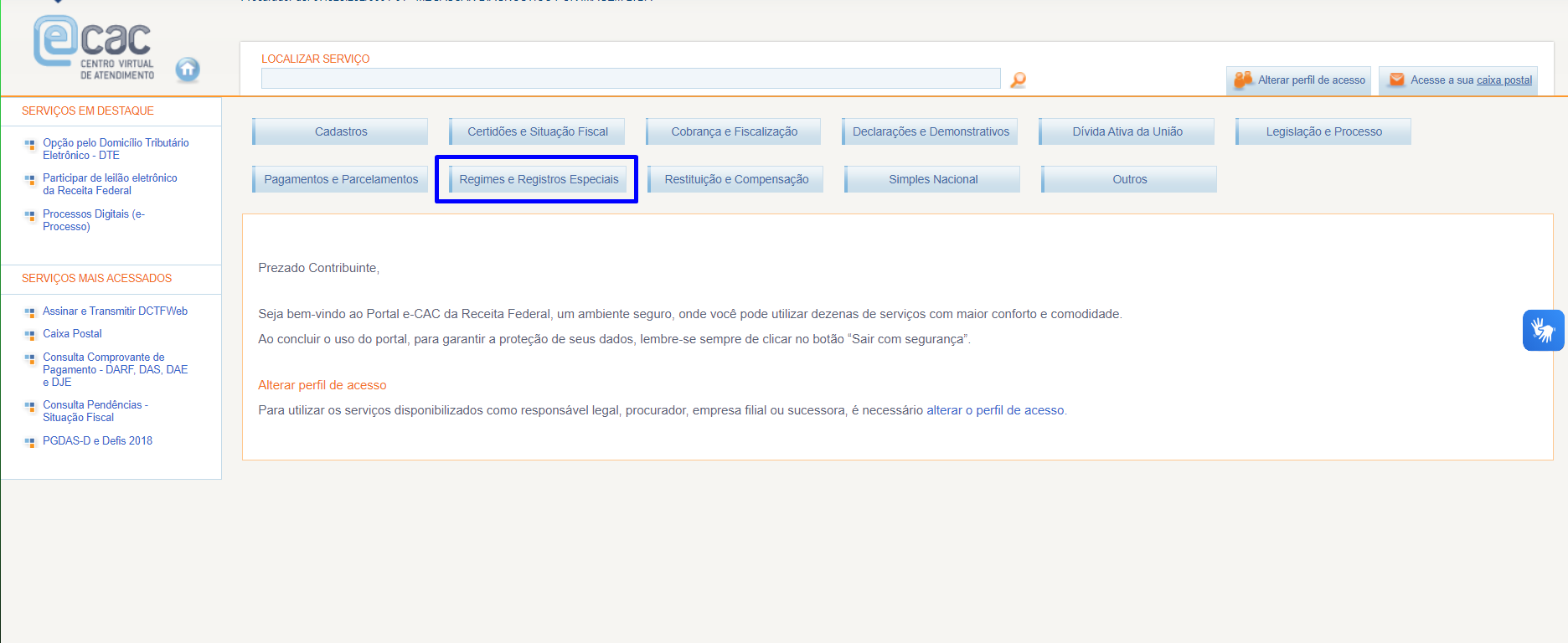1568x643 pixels.
Task: Open Opção pelo Domicílio Tributário Eletrônico - DTE
Action: [x=116, y=149]
